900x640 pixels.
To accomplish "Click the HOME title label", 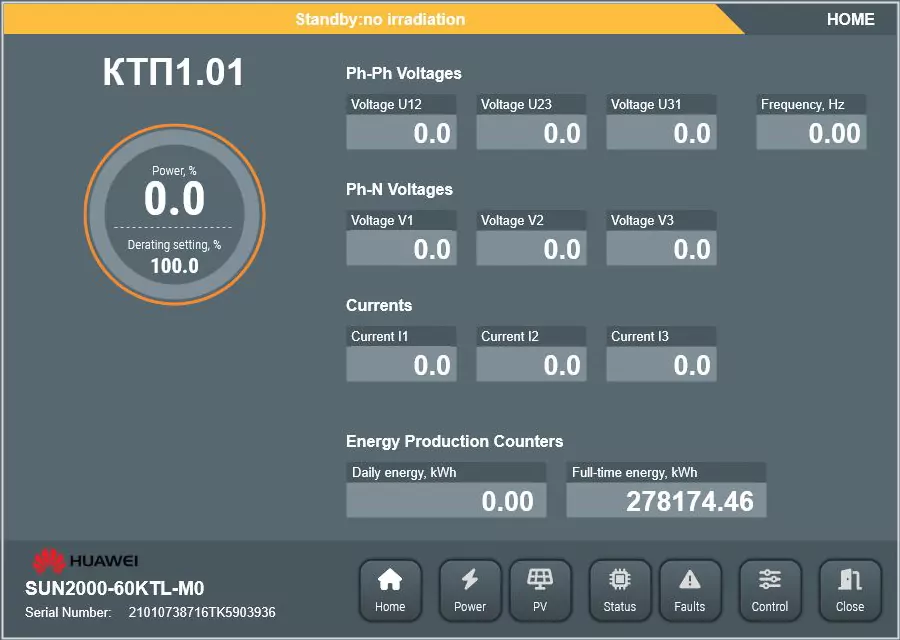I will click(851, 20).
